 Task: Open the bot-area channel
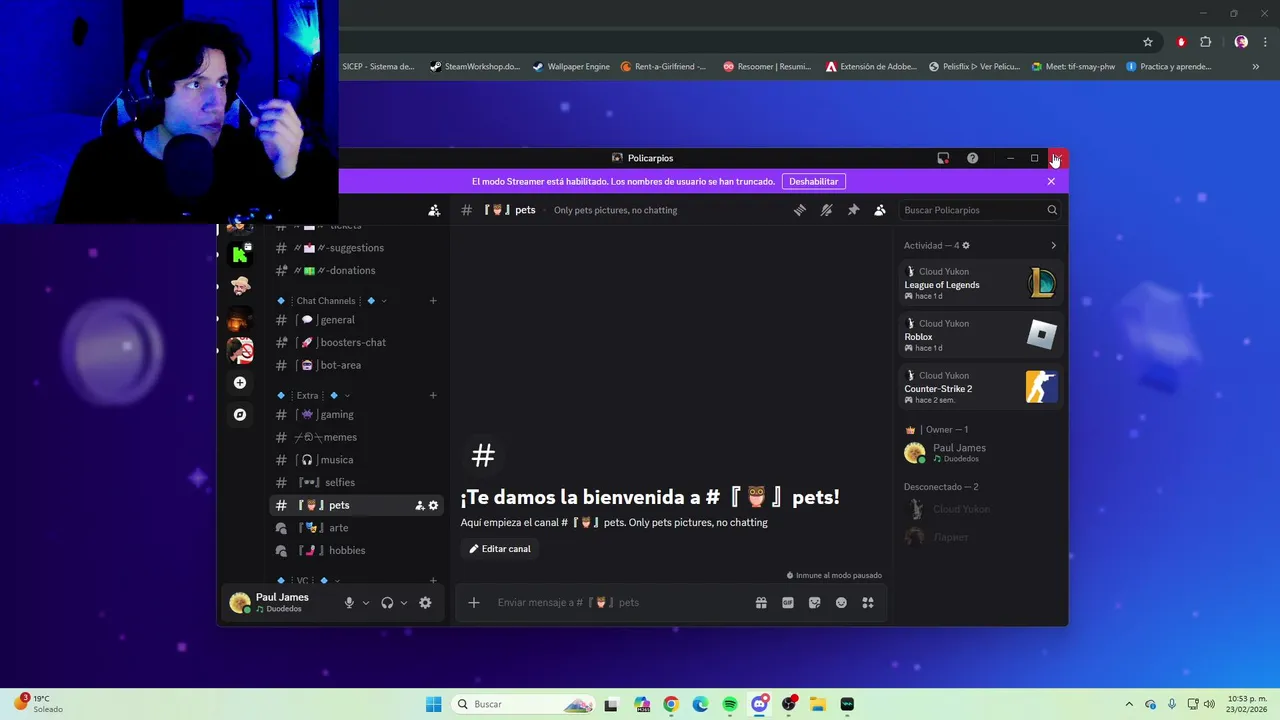[356, 365]
